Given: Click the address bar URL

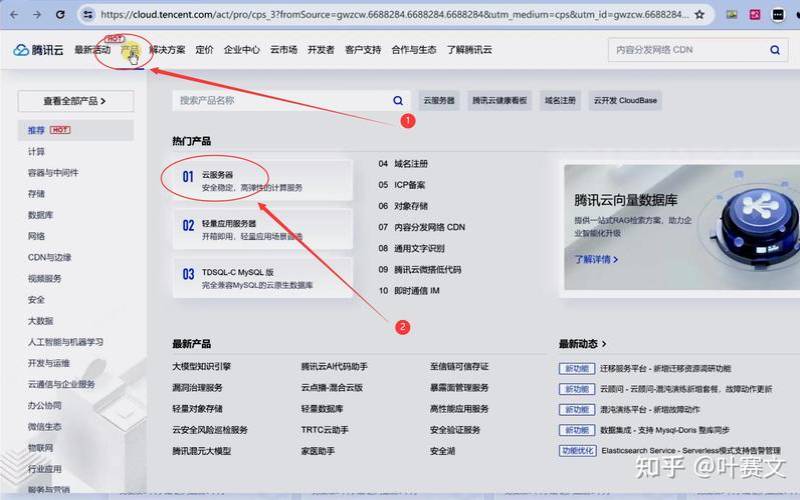Looking at the screenshot, I should [394, 14].
